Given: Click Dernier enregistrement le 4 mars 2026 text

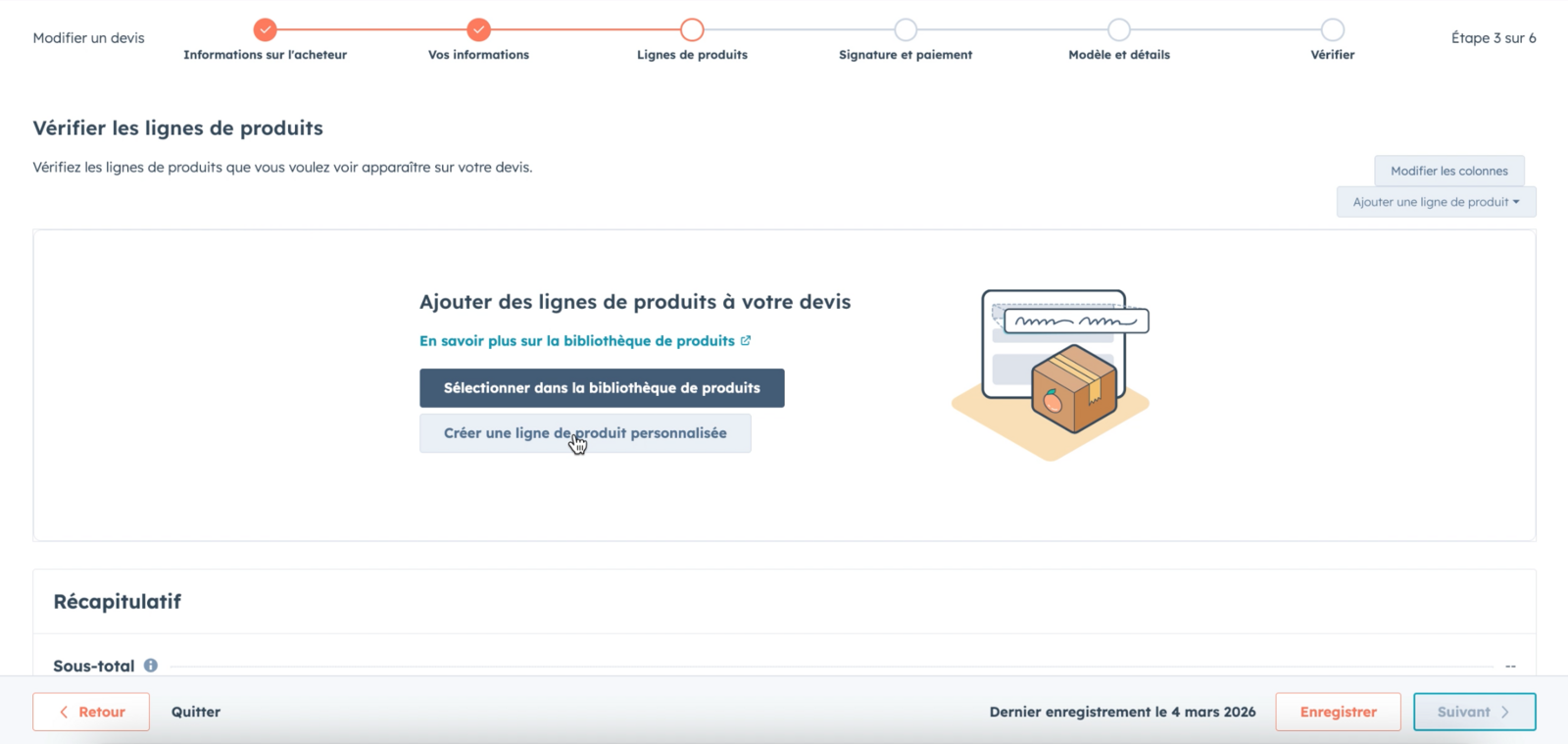Looking at the screenshot, I should (x=1122, y=712).
